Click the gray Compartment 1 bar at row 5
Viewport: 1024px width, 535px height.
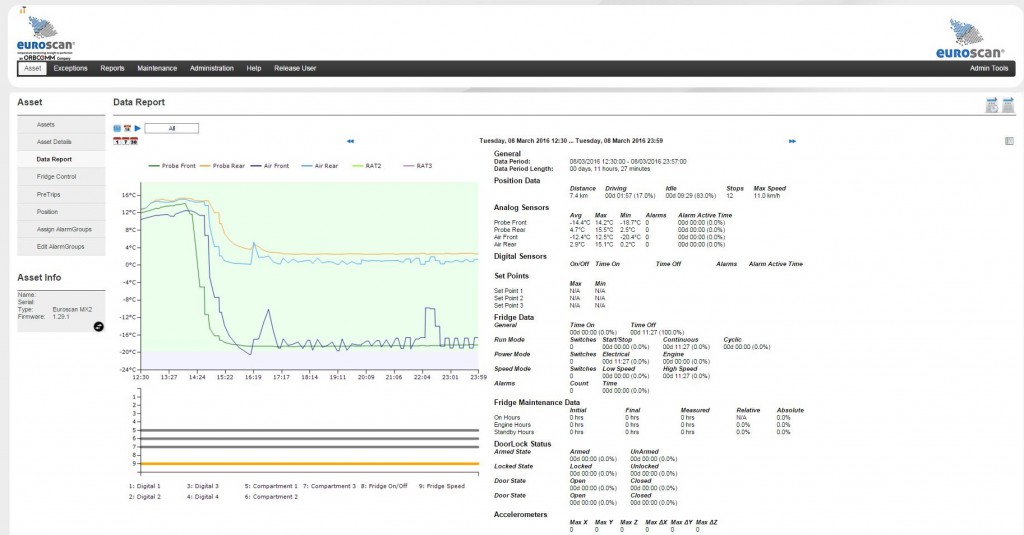[x=310, y=430]
